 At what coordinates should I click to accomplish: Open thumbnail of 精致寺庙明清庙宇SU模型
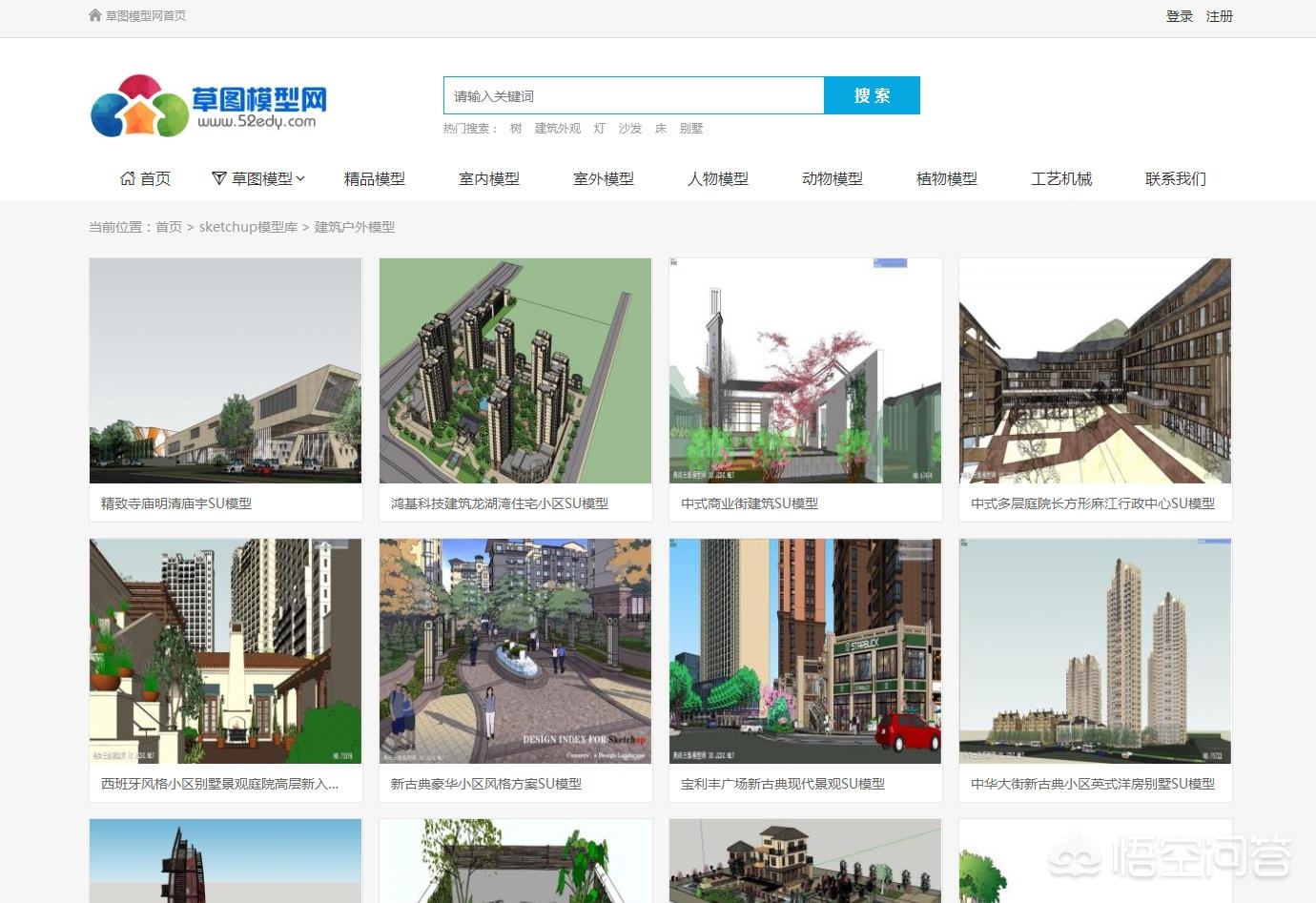(226, 371)
